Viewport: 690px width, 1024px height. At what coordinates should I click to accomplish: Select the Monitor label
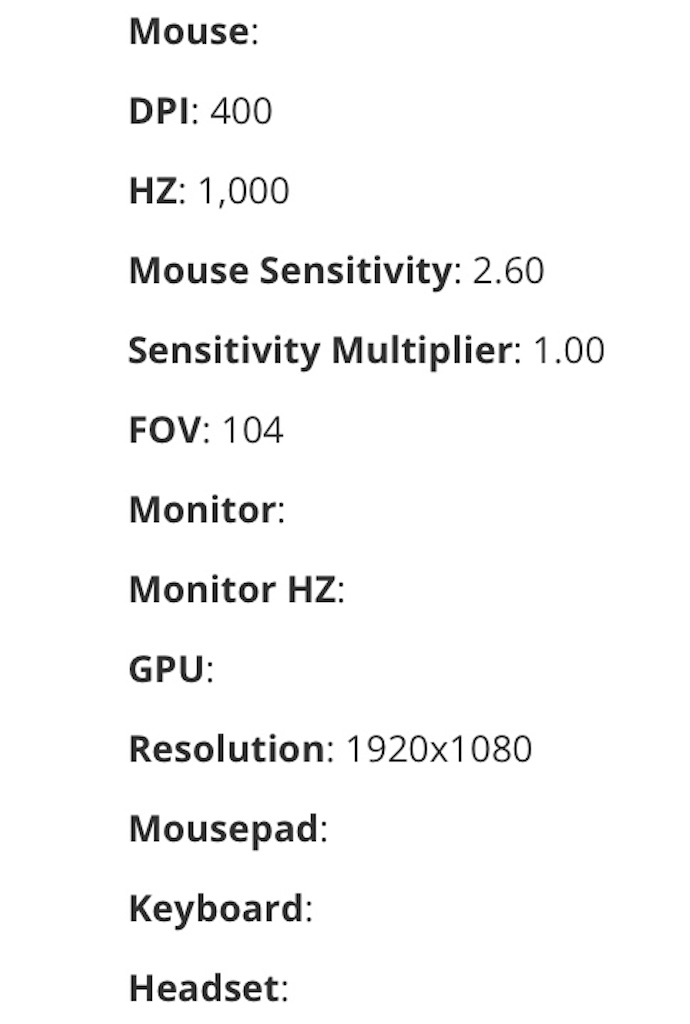point(203,510)
